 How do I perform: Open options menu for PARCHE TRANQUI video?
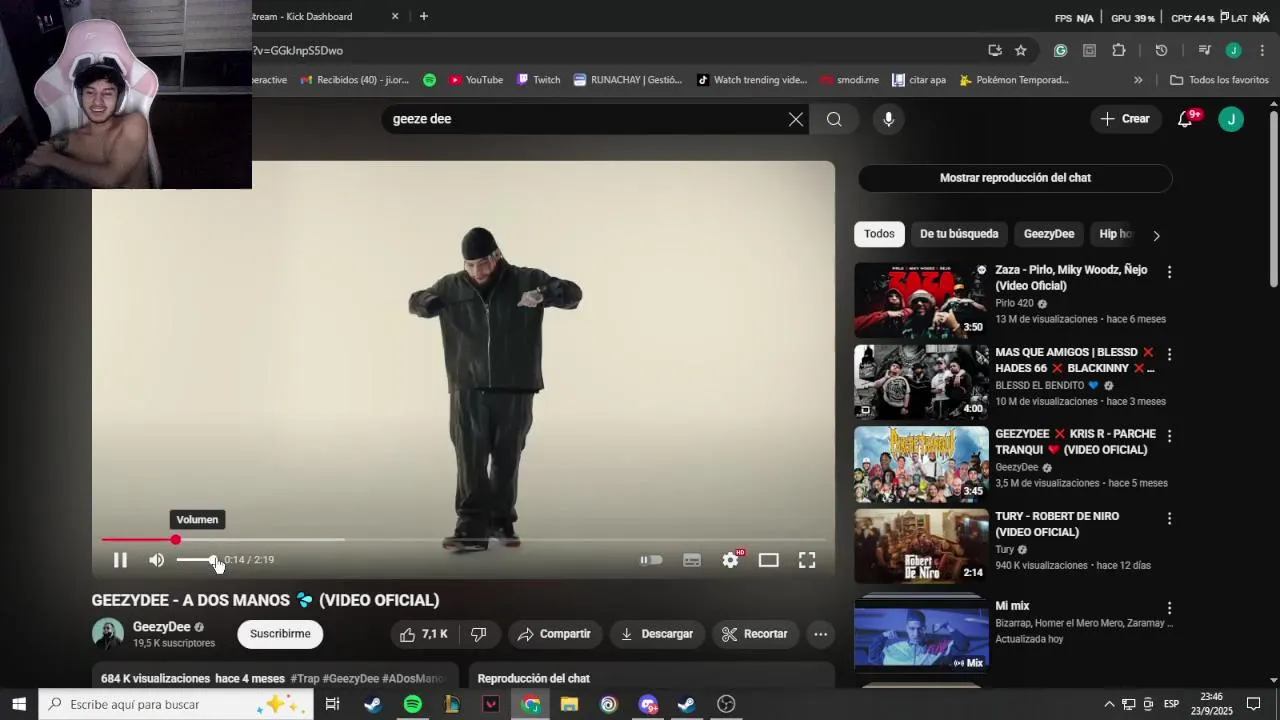(x=1169, y=436)
